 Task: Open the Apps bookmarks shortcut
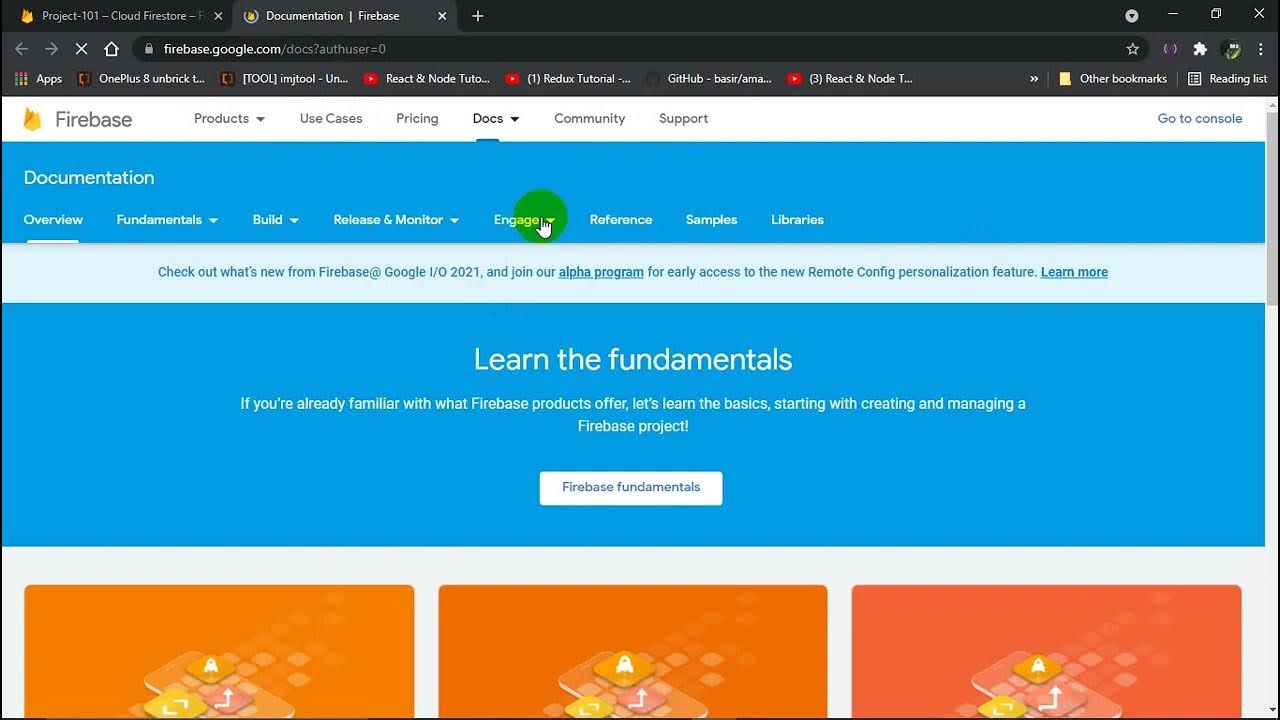(x=38, y=79)
